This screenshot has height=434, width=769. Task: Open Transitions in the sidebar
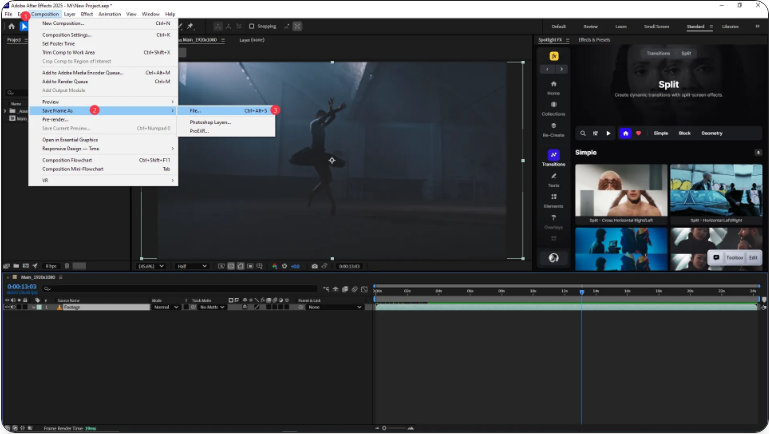553,157
